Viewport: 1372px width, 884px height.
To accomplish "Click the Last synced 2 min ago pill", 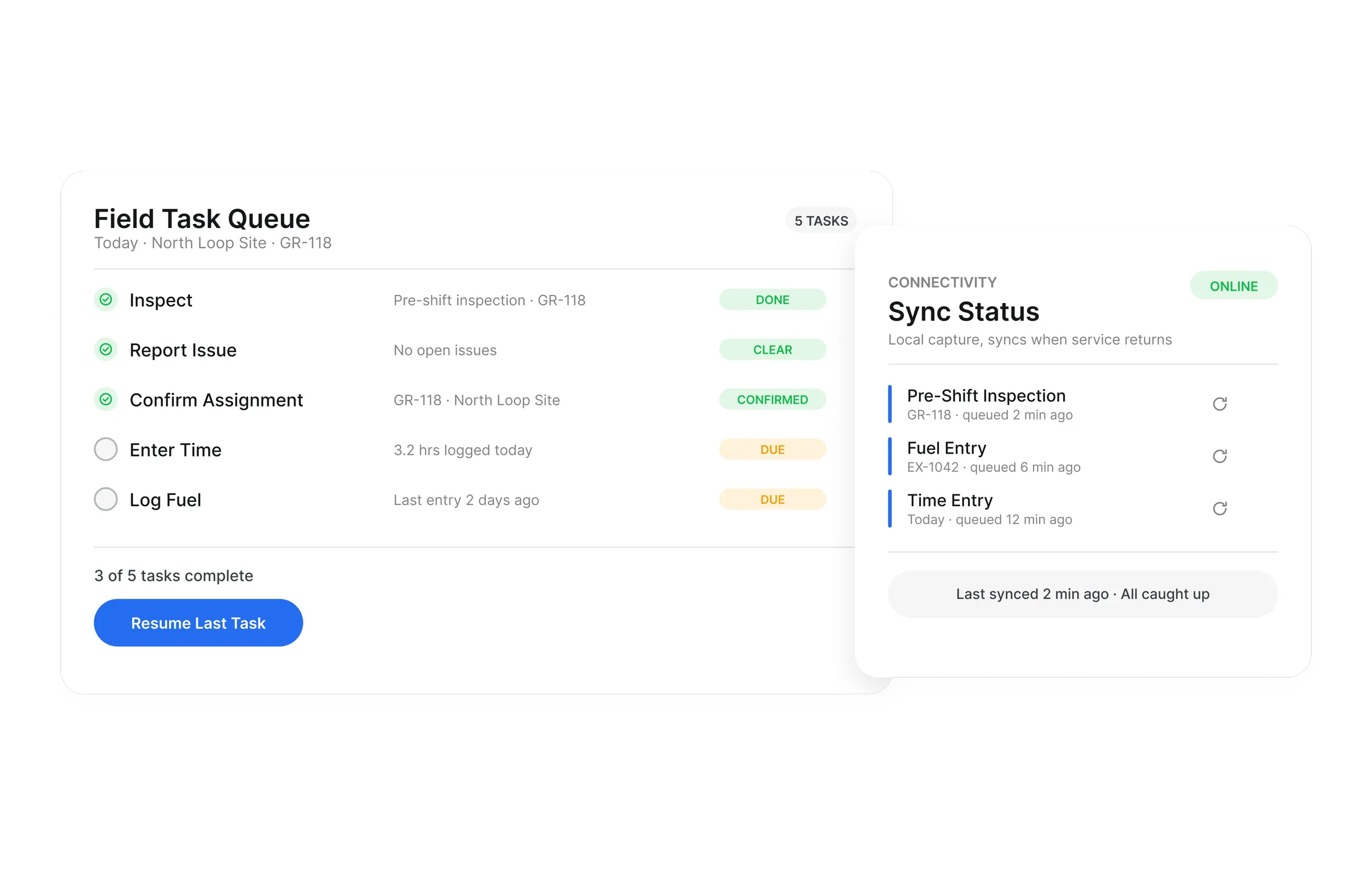I will (1082, 594).
